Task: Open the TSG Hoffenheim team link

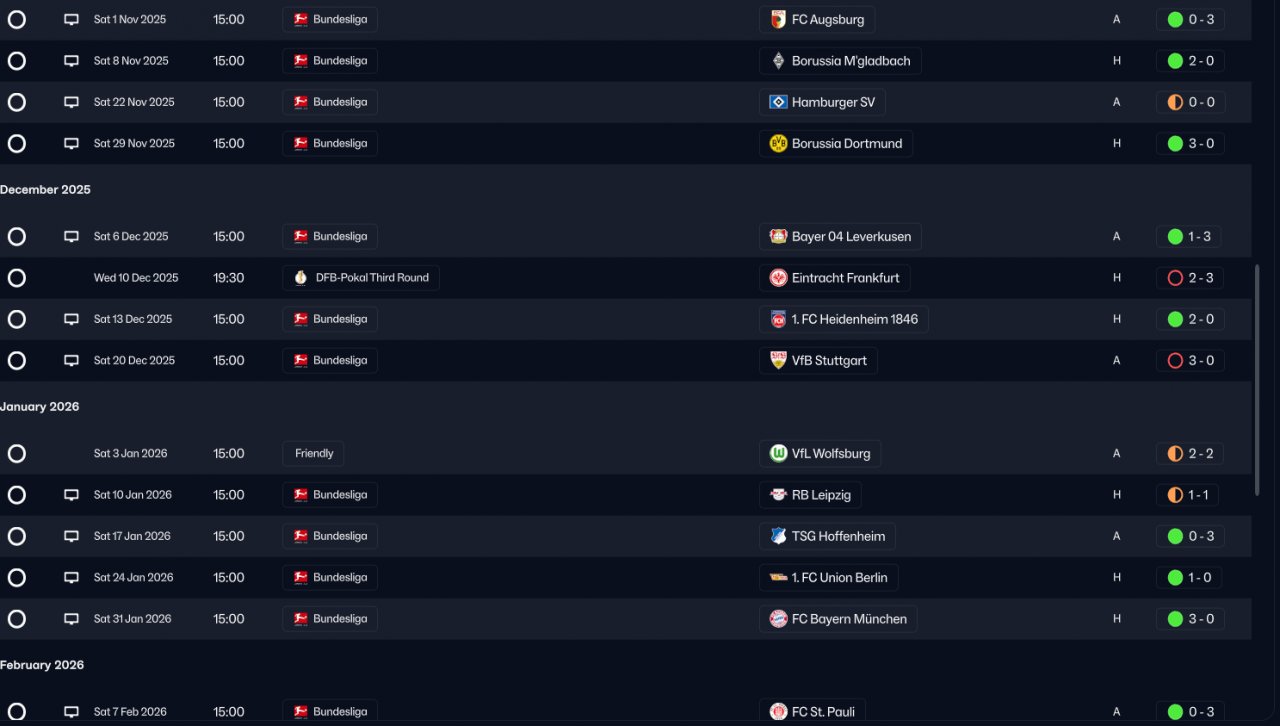Action: 837,536
